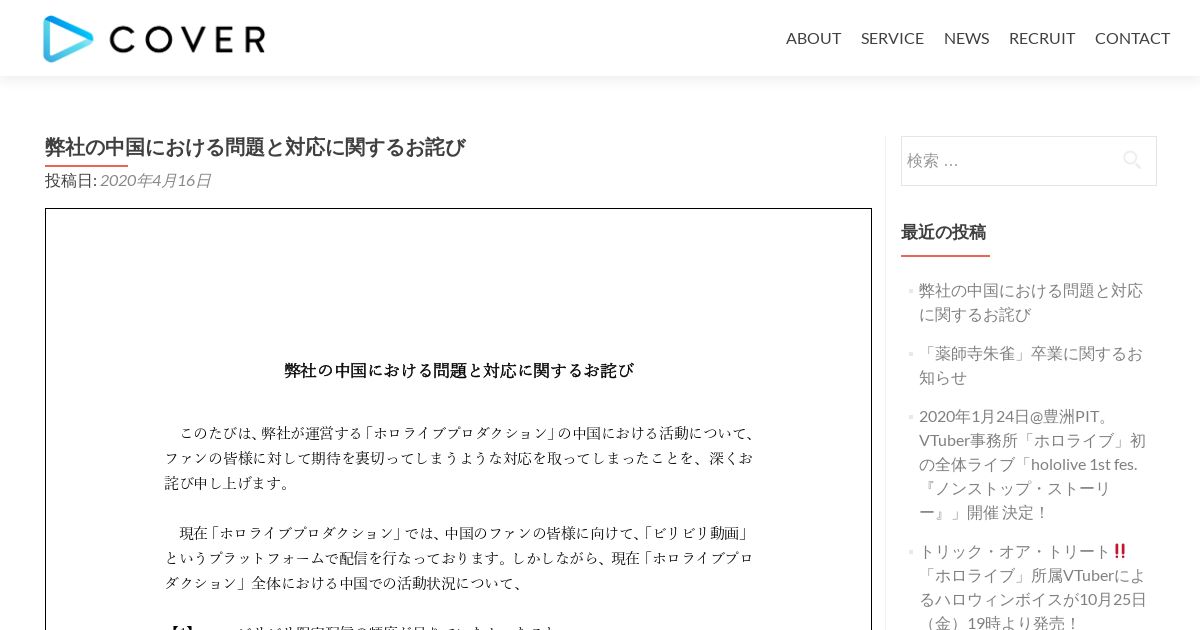This screenshot has height=630, width=1200.
Task: Click the paragraph starting このたびは、弊社が運営する
Action: (x=459, y=458)
